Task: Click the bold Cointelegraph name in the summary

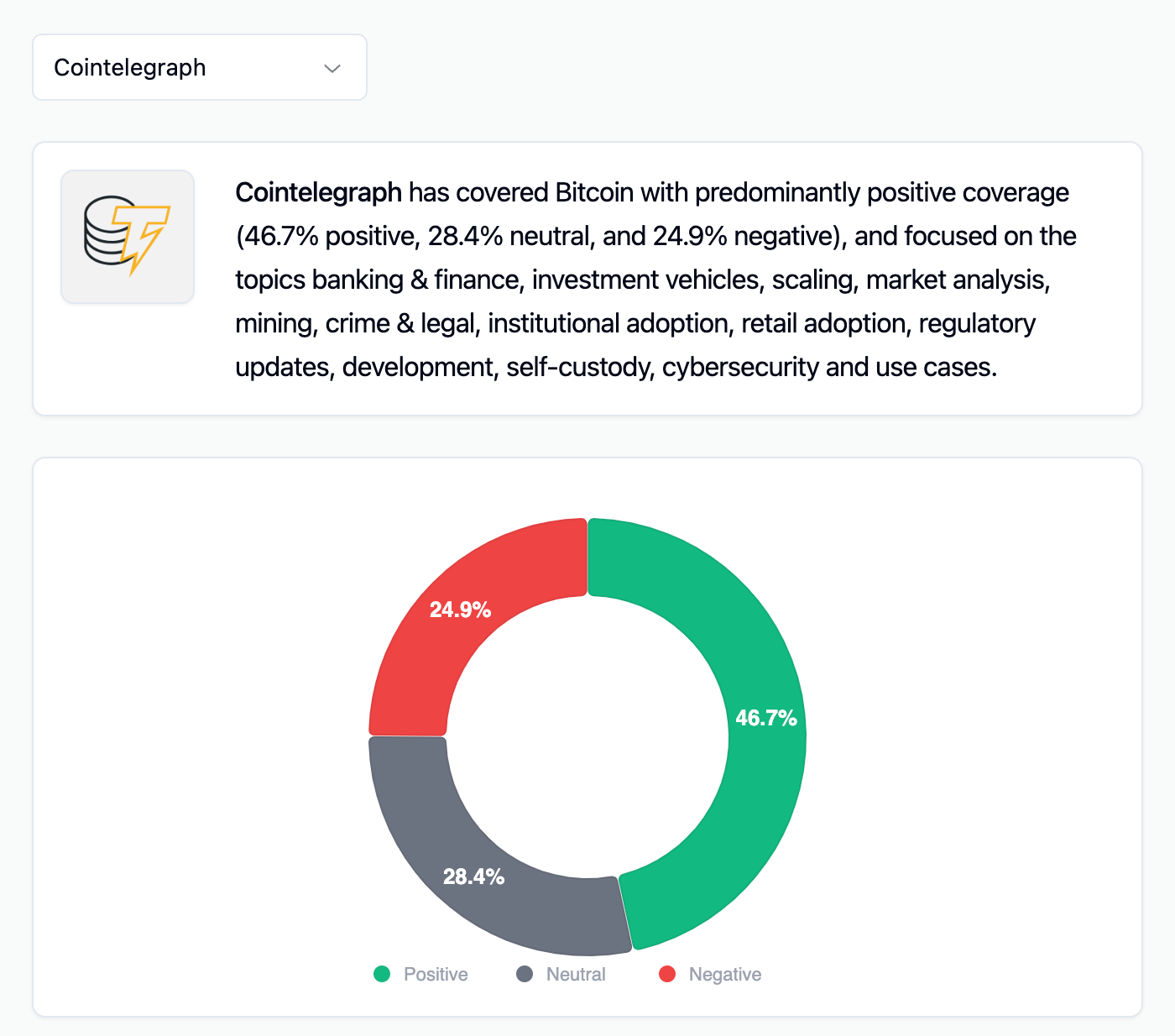Action: click(318, 192)
